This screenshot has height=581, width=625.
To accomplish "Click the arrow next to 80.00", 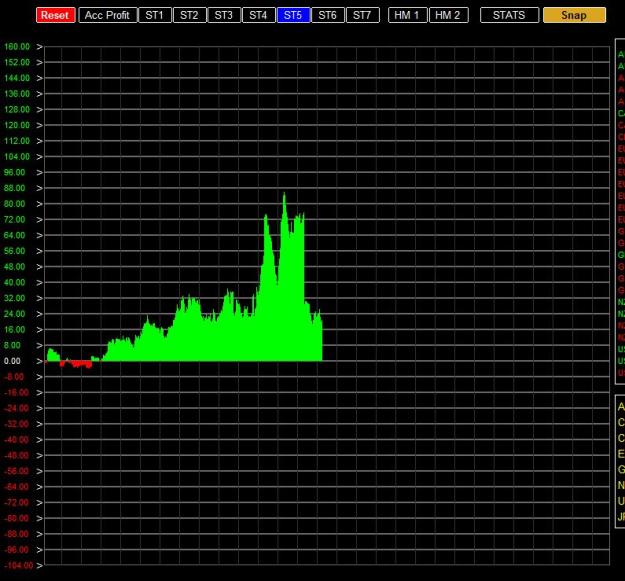I will [x=39, y=204].
